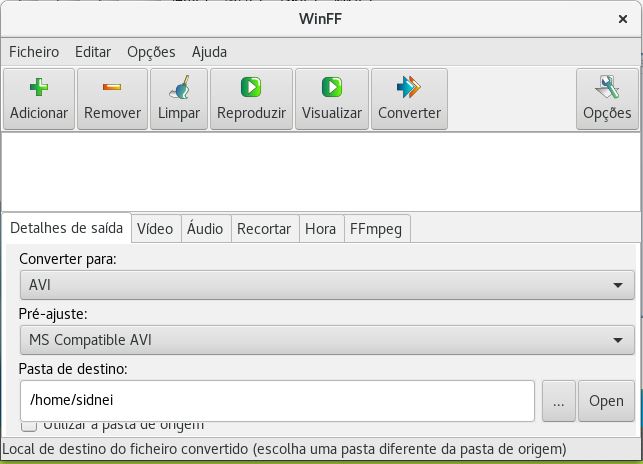Switch to the Áudio tab
Image resolution: width=643 pixels, height=464 pixels.
click(x=205, y=229)
